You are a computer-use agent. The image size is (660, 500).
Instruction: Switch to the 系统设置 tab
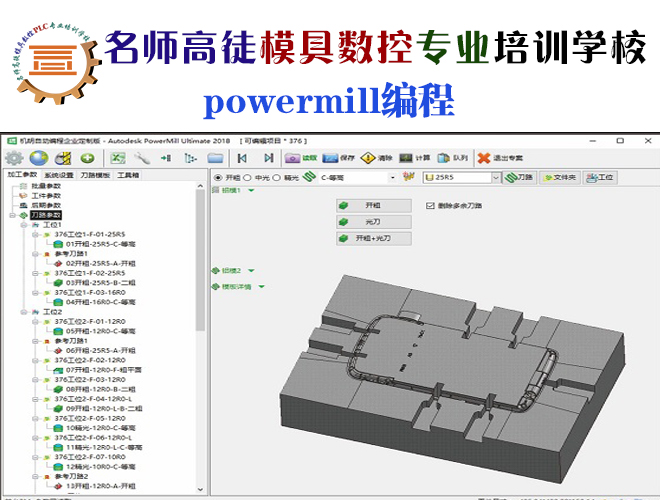(59, 175)
